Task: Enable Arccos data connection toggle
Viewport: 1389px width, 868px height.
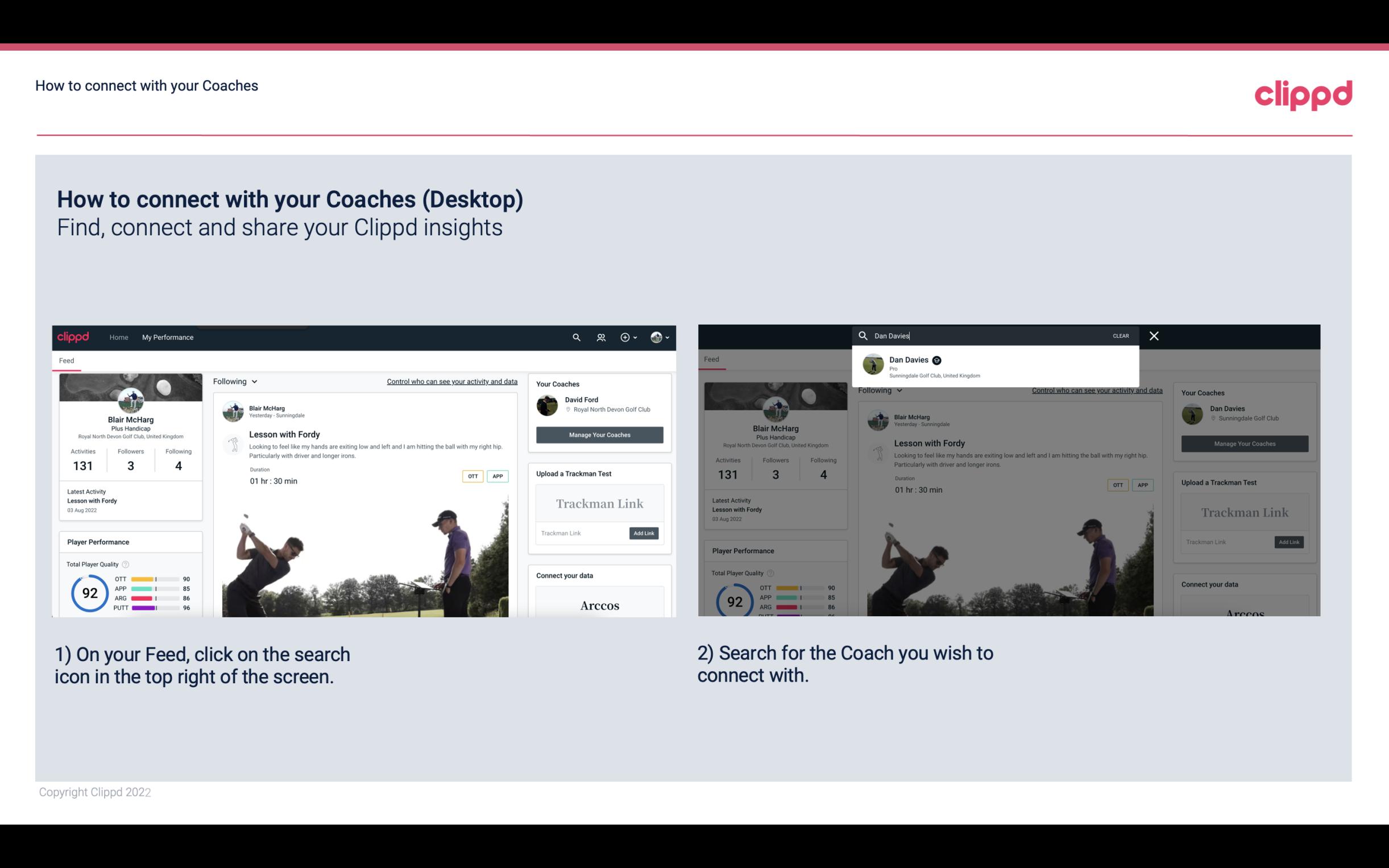Action: tap(599, 605)
